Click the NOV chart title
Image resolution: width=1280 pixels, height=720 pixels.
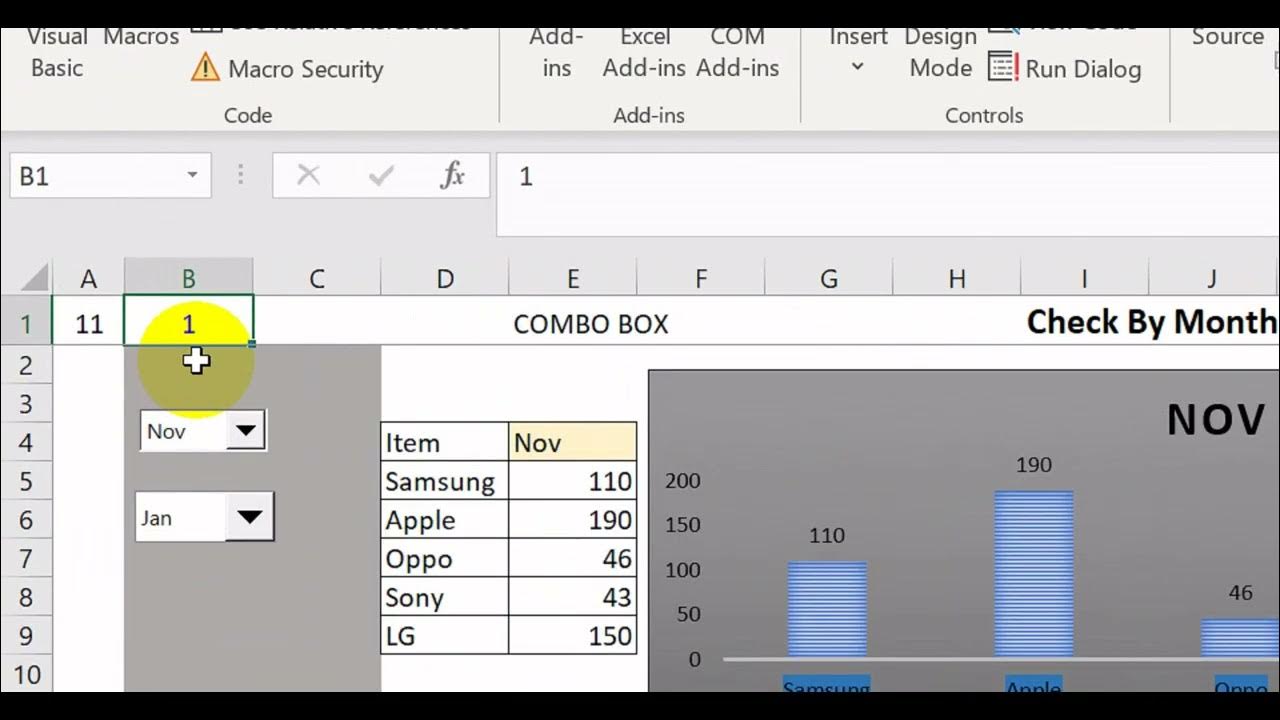tap(1215, 420)
